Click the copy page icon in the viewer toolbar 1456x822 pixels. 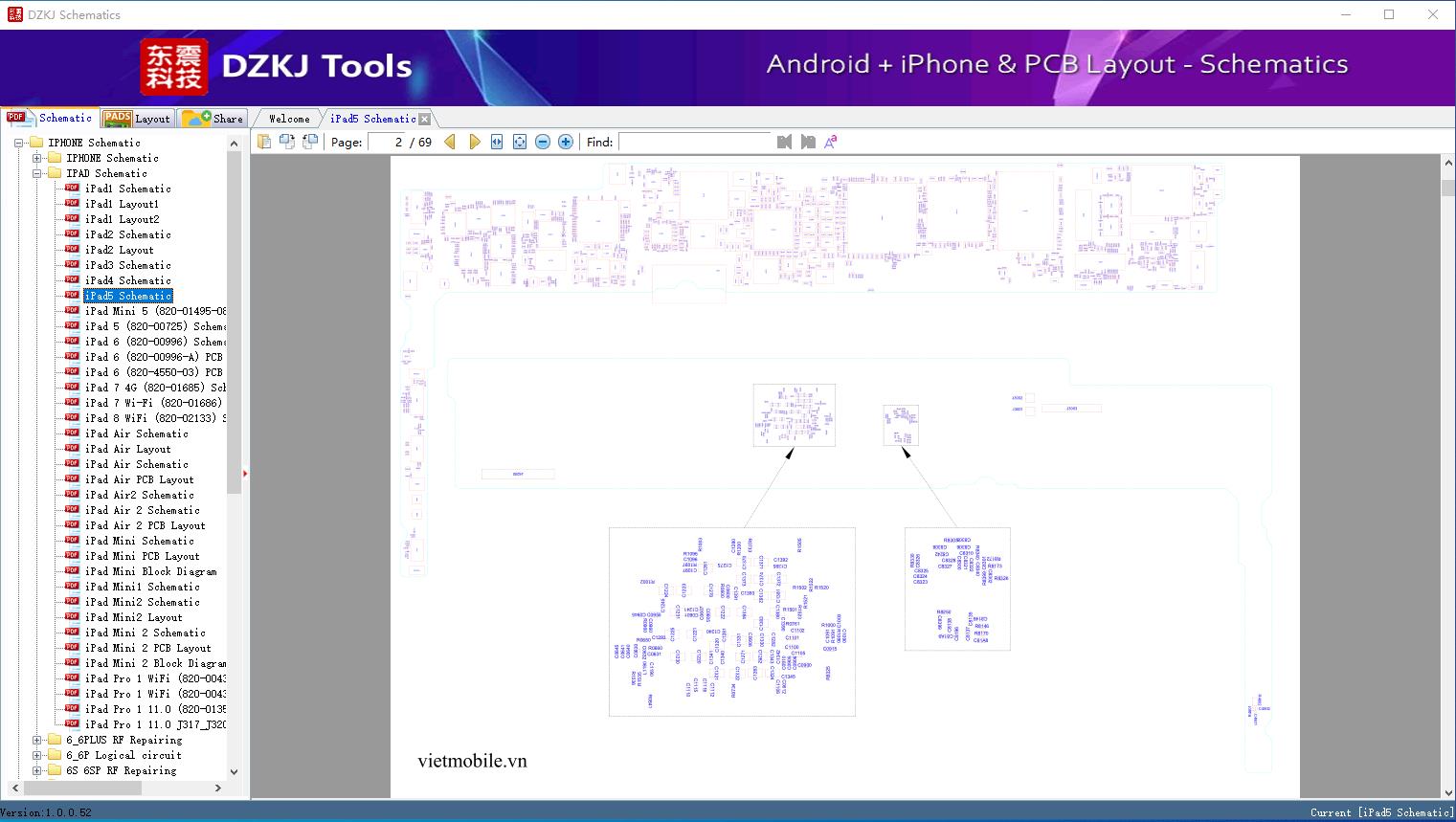point(264,142)
